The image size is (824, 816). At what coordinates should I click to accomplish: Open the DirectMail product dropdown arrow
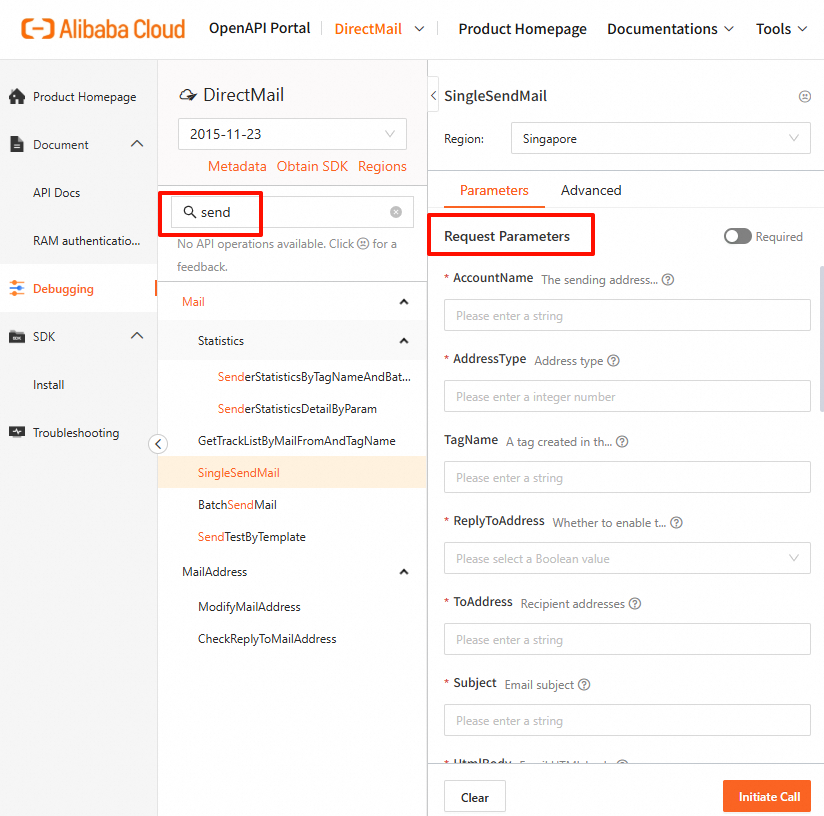click(419, 29)
